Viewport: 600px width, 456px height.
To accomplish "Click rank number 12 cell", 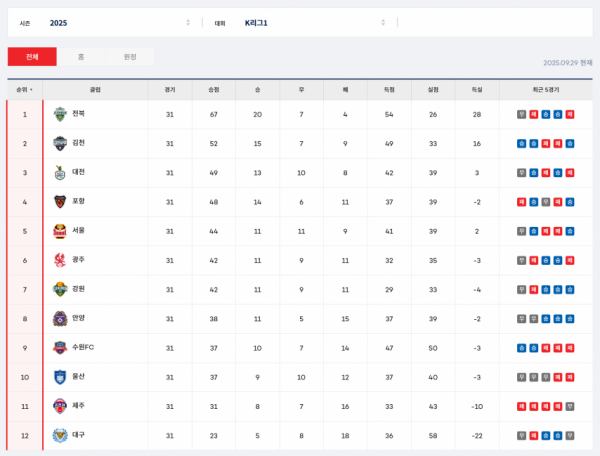I will [25, 435].
